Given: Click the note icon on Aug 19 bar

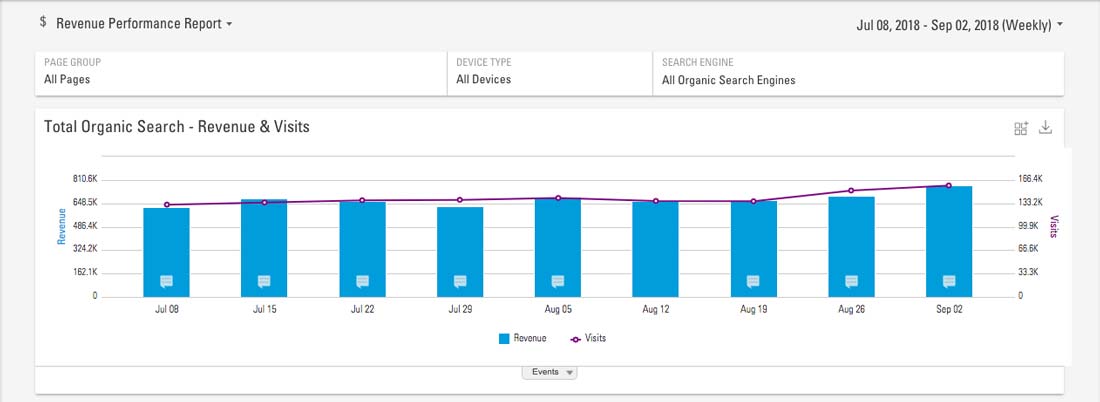Looking at the screenshot, I should (x=754, y=281).
